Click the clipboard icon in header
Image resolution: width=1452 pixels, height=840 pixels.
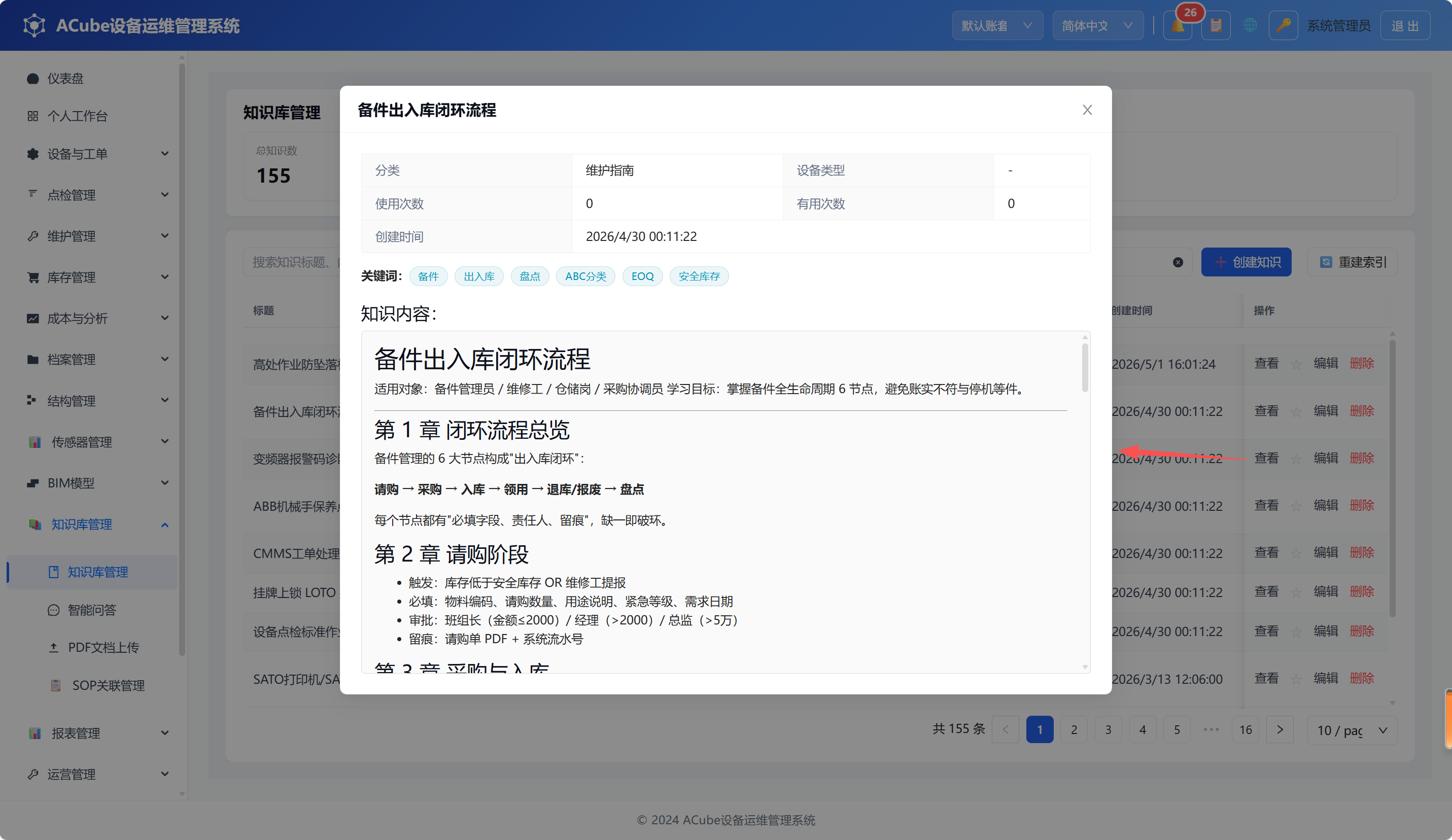coord(1216,26)
